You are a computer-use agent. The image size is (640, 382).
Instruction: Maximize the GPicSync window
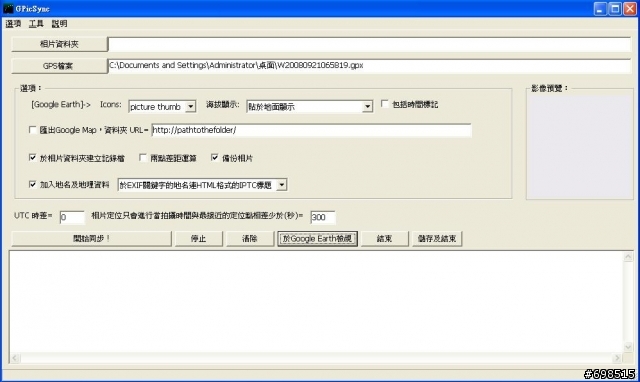click(x=615, y=9)
